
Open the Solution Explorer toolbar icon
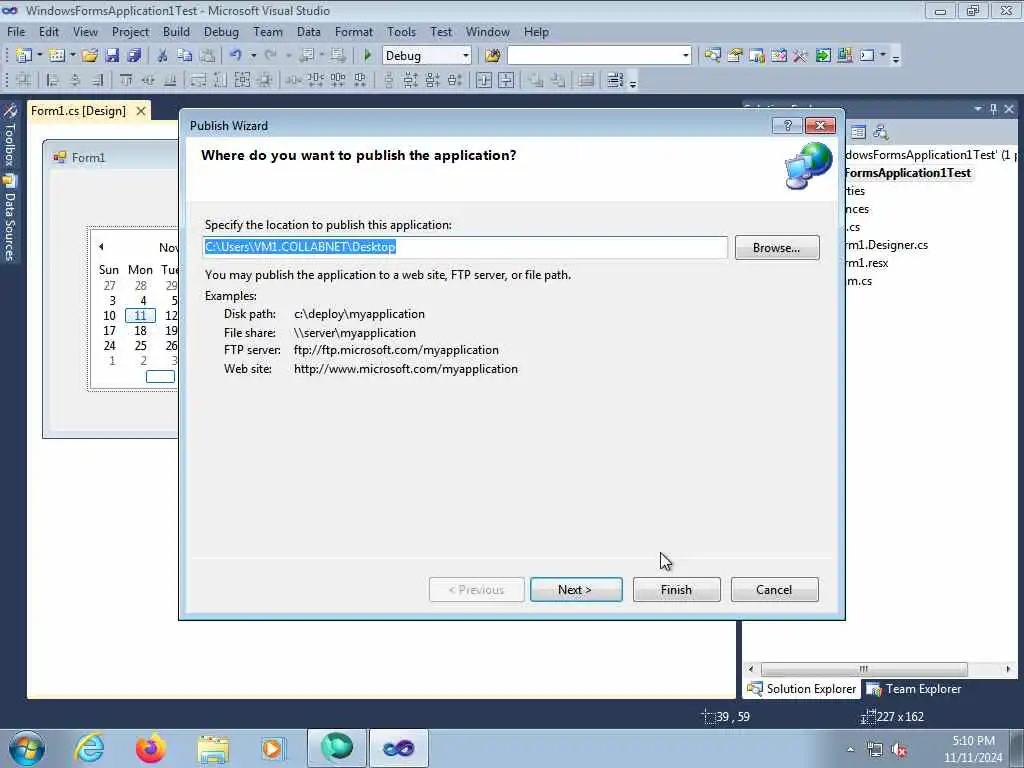point(712,56)
